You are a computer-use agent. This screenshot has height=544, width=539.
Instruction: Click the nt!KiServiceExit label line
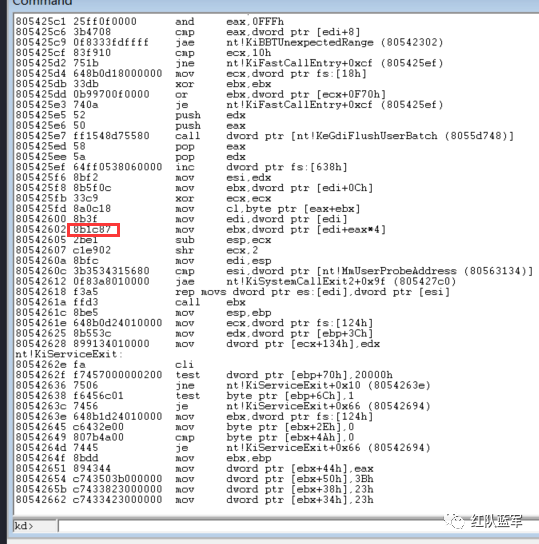(x=69, y=354)
